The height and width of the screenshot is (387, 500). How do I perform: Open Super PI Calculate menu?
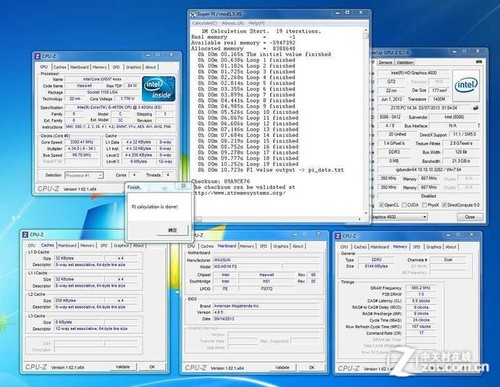point(204,23)
